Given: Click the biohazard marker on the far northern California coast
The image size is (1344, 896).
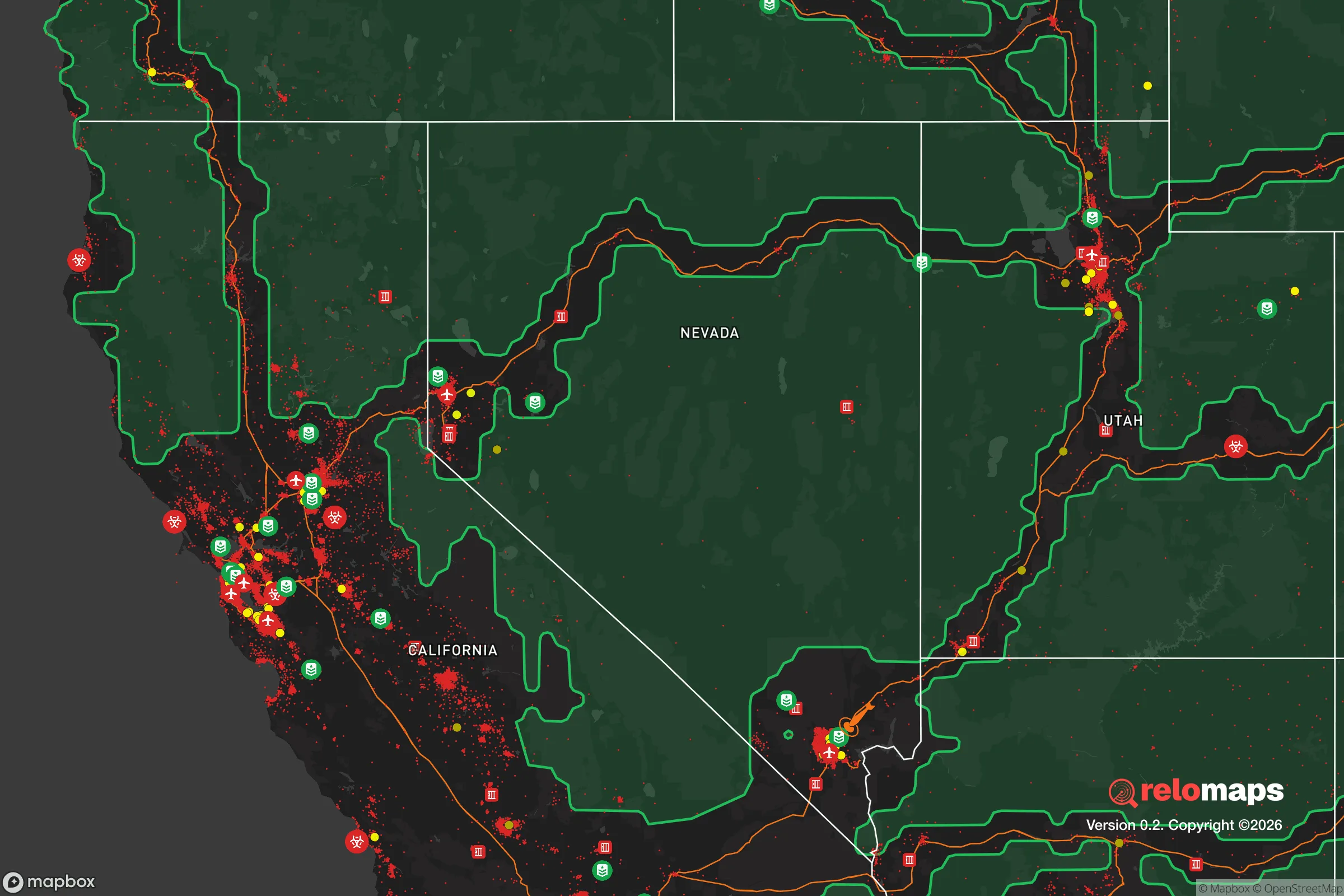Looking at the screenshot, I should coord(79,260).
